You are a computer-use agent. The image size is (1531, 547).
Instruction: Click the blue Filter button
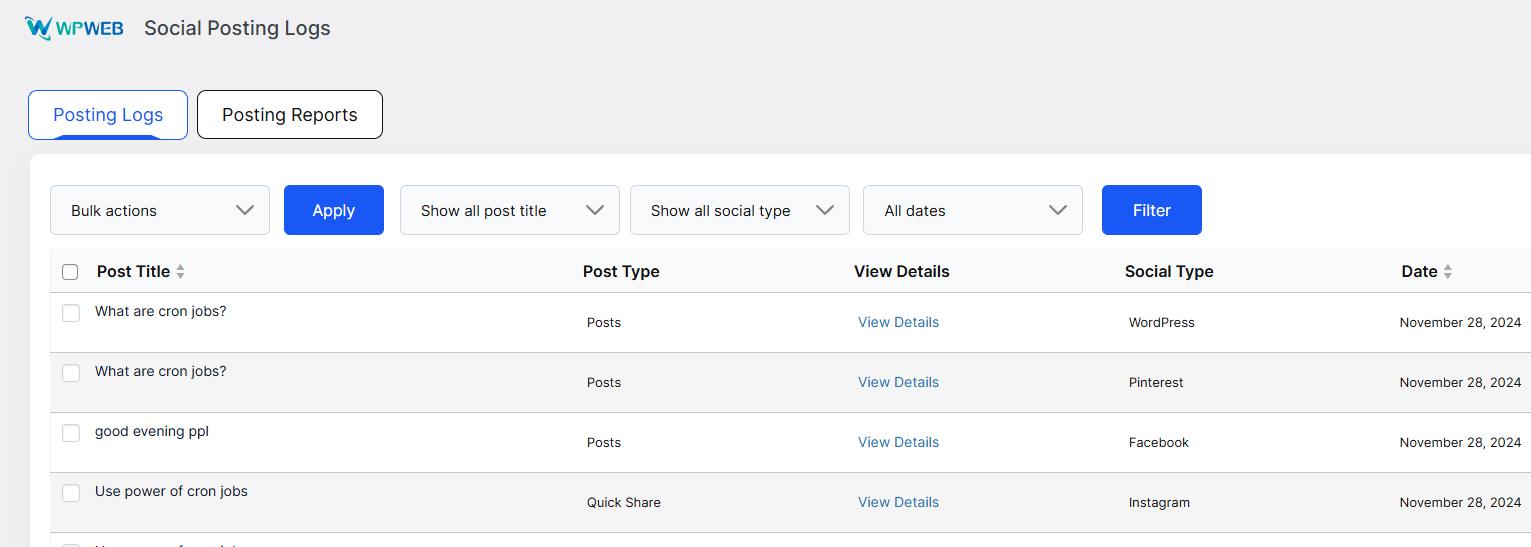(1151, 210)
